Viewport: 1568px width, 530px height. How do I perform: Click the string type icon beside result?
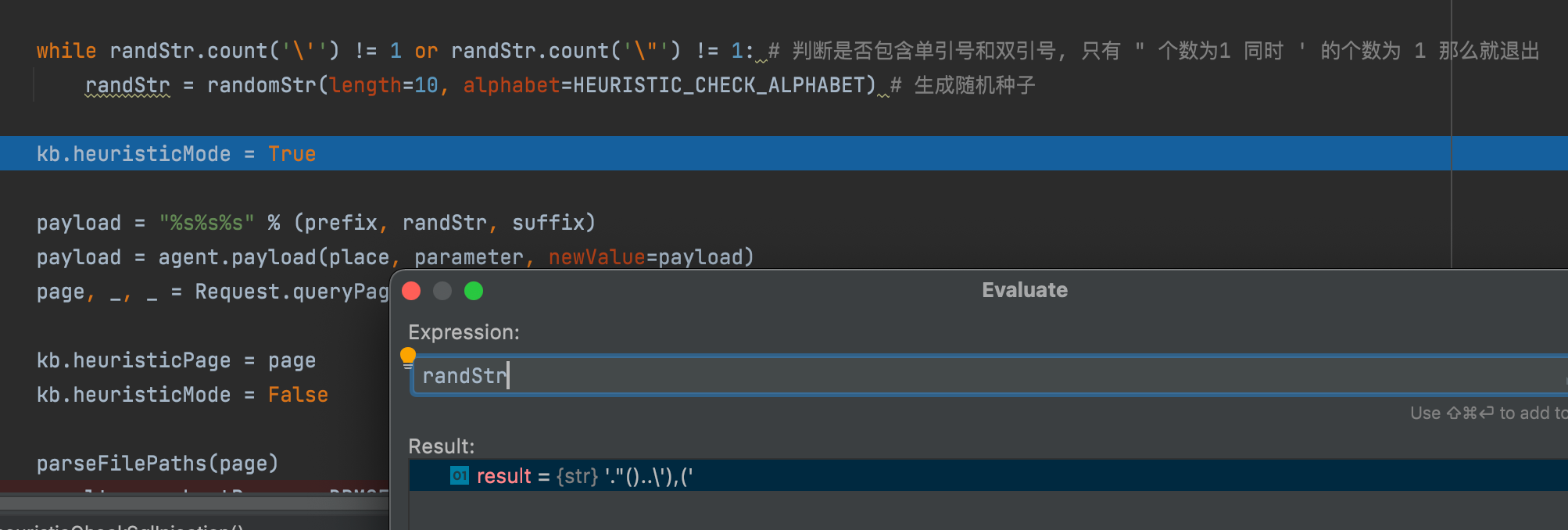point(460,475)
